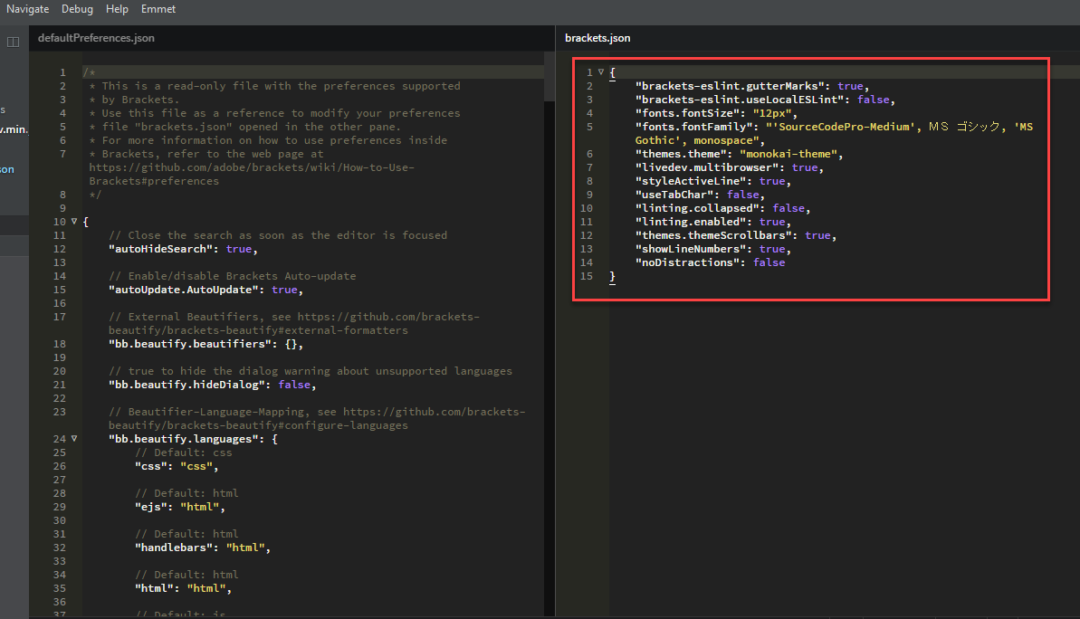Open the Navigate menu
The image size is (1080, 619).
(x=27, y=9)
